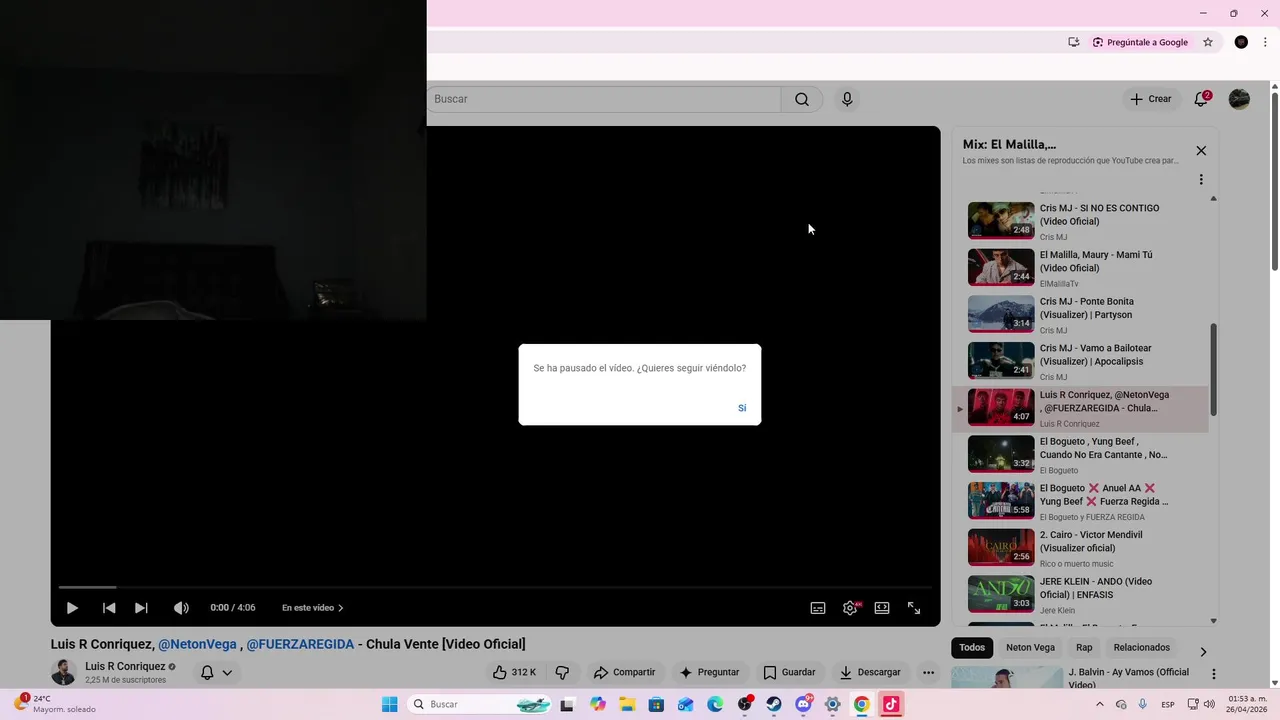Image resolution: width=1280 pixels, height=720 pixels.
Task: Select the Todos filter chip
Action: point(972,648)
